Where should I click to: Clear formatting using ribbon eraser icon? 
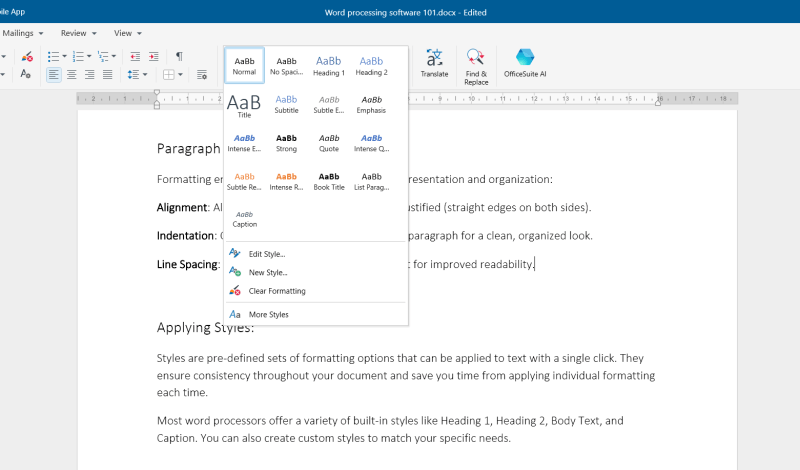point(27,56)
